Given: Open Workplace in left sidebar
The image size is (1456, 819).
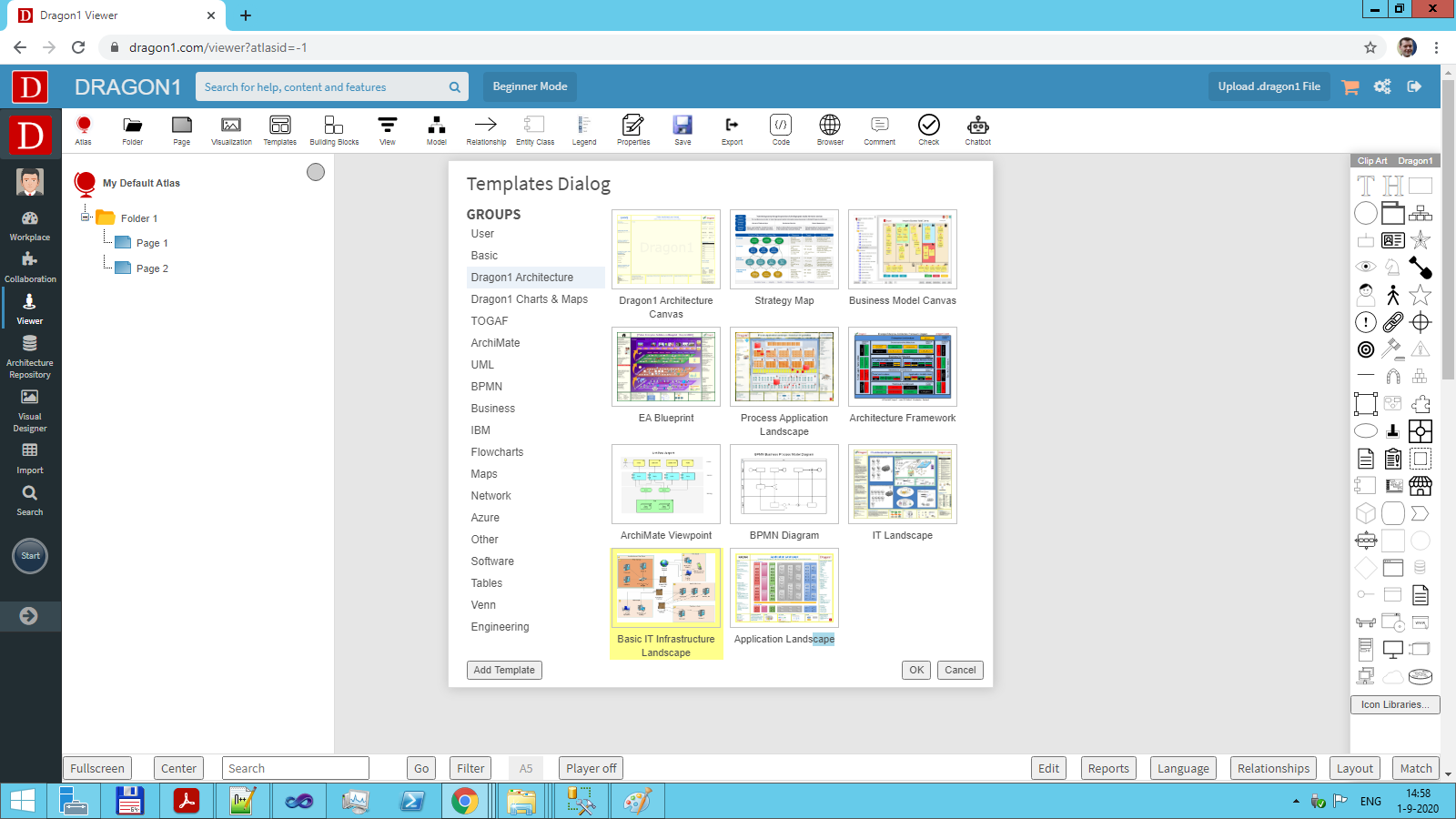Looking at the screenshot, I should coord(30,226).
